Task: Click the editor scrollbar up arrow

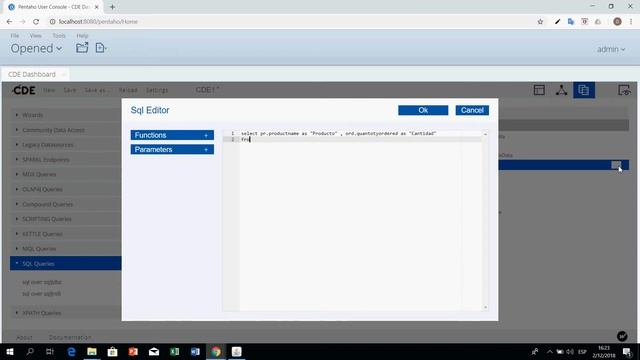Action: (x=485, y=134)
